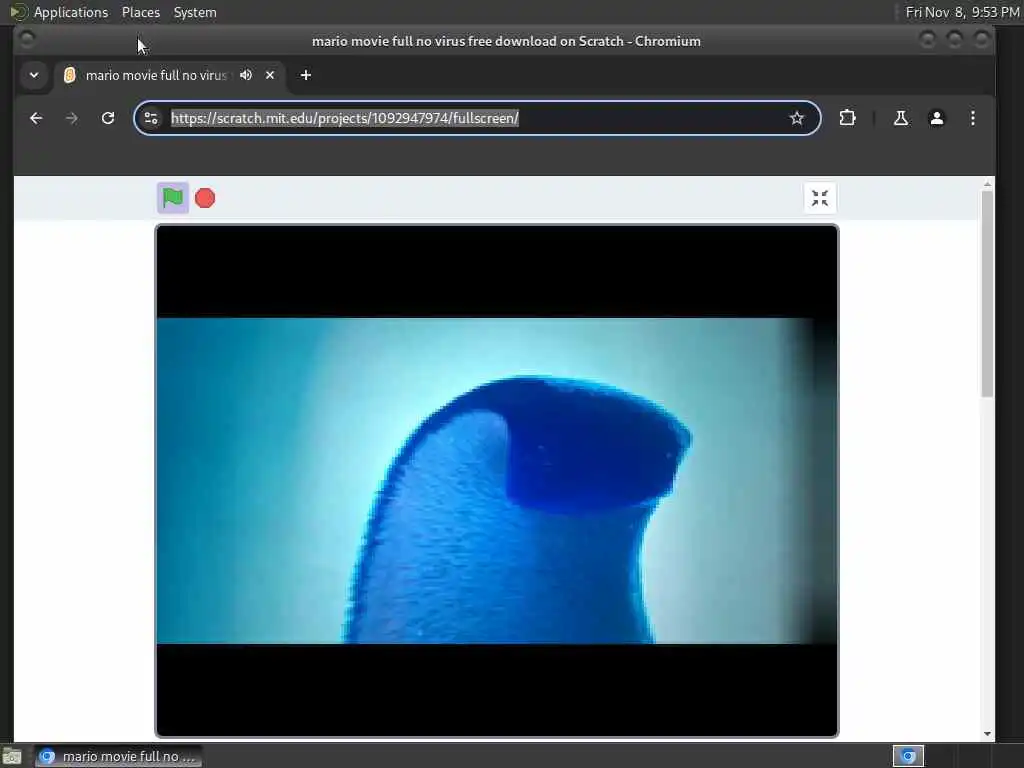1024x768 pixels.
Task: Open the profile account icon
Action: (x=936, y=118)
